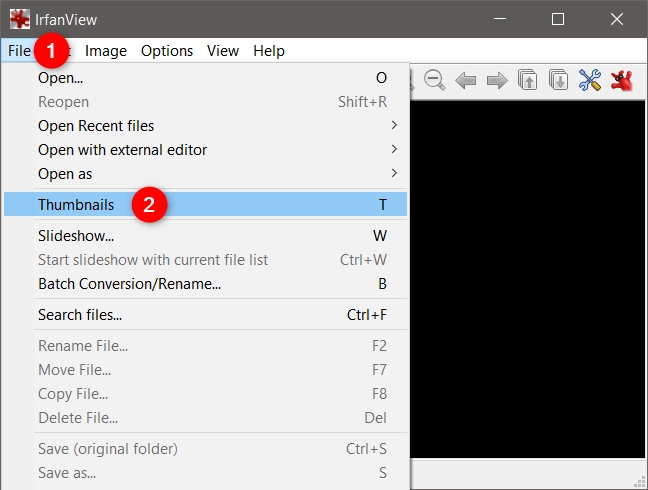Image resolution: width=648 pixels, height=490 pixels.
Task: Open the Image menu
Action: [x=106, y=51]
